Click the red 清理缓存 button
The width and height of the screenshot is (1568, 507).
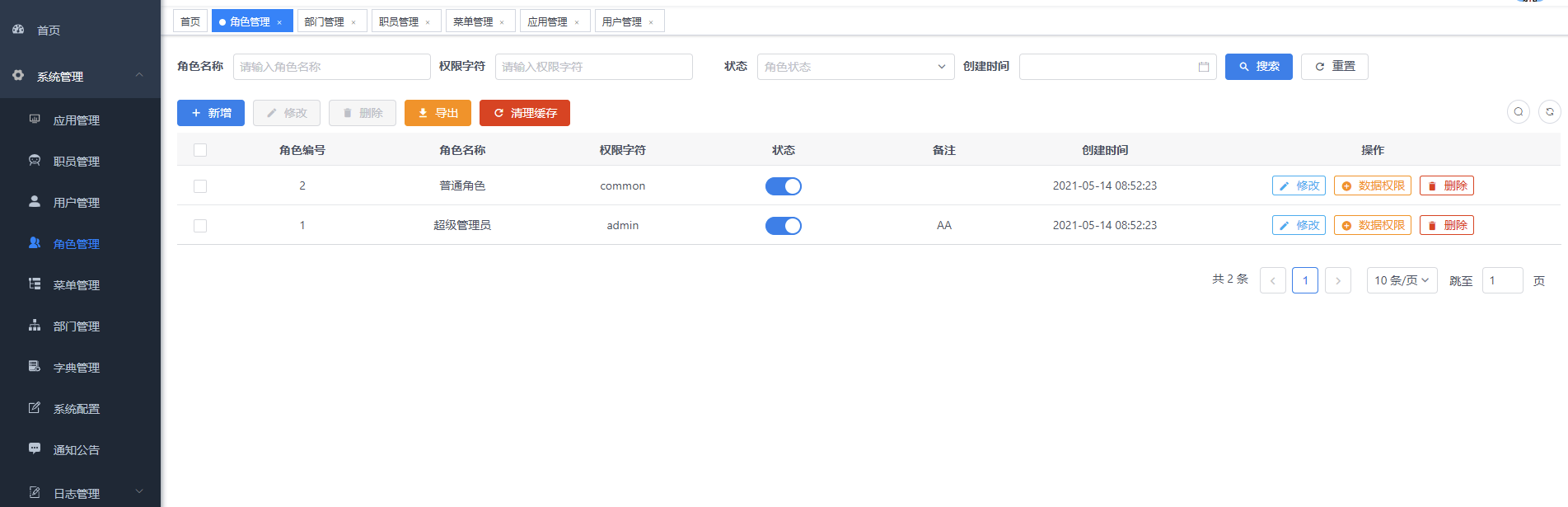click(x=524, y=113)
